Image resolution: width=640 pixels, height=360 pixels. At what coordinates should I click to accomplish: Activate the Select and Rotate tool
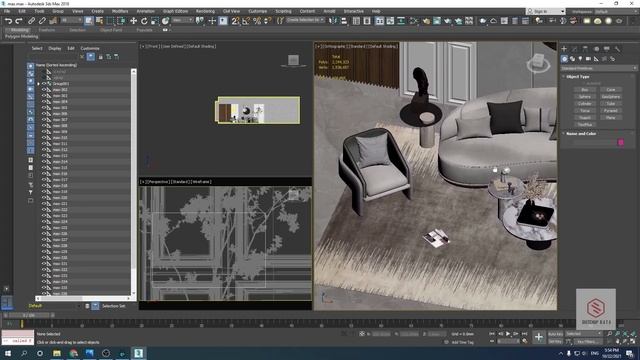click(x=144, y=21)
